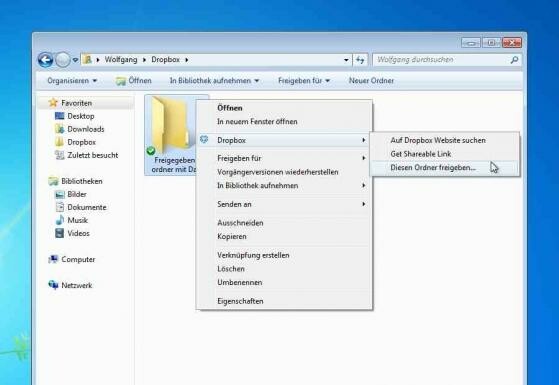This screenshot has height=385, width=559.
Task: Click the Neuer Ordner toolbar button
Action: (x=371, y=81)
